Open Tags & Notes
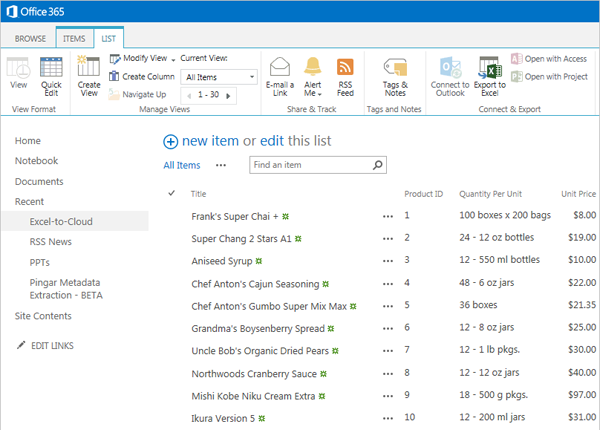Image resolution: width=600 pixels, height=430 pixels. (395, 75)
